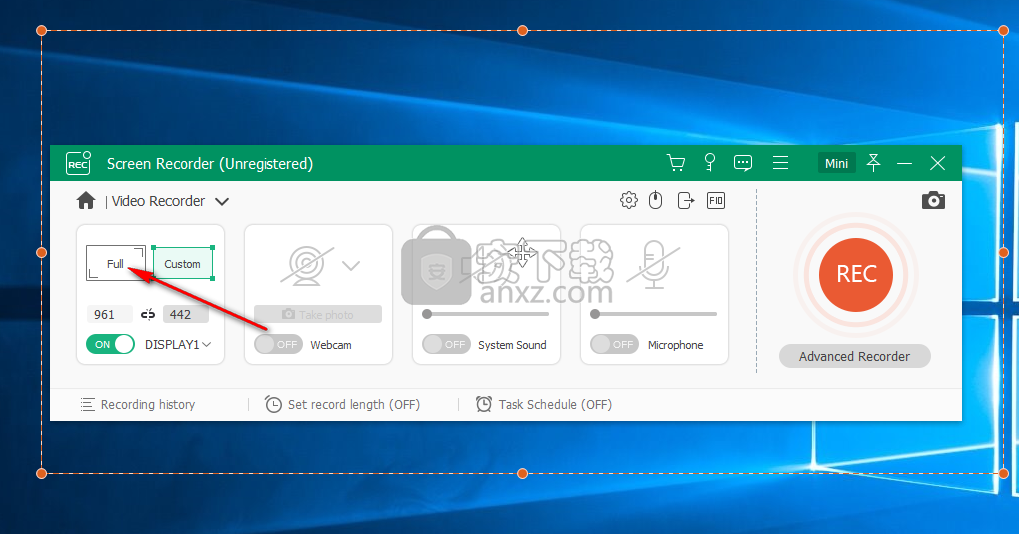Click the Screen Recorder REC logo
Viewport: 1019px width, 534px height.
(x=78, y=163)
